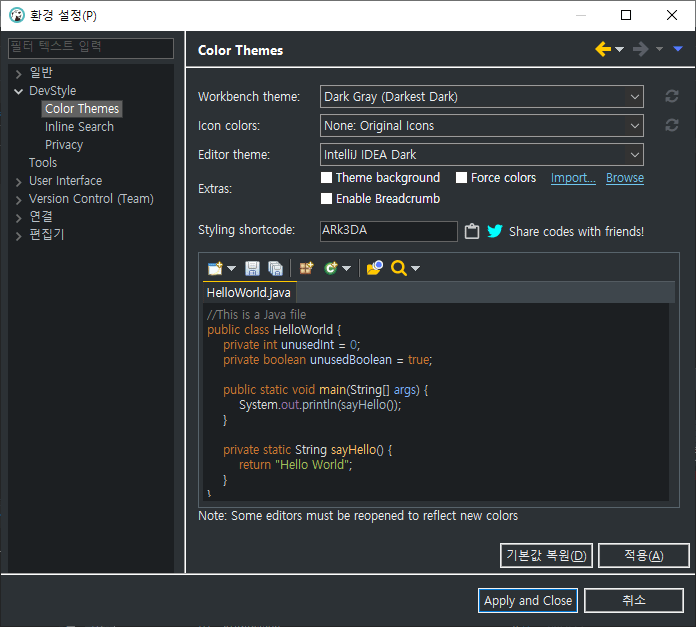The image size is (696, 627).
Task: Click refresh icon beside Workbench theme
Action: tap(672, 97)
